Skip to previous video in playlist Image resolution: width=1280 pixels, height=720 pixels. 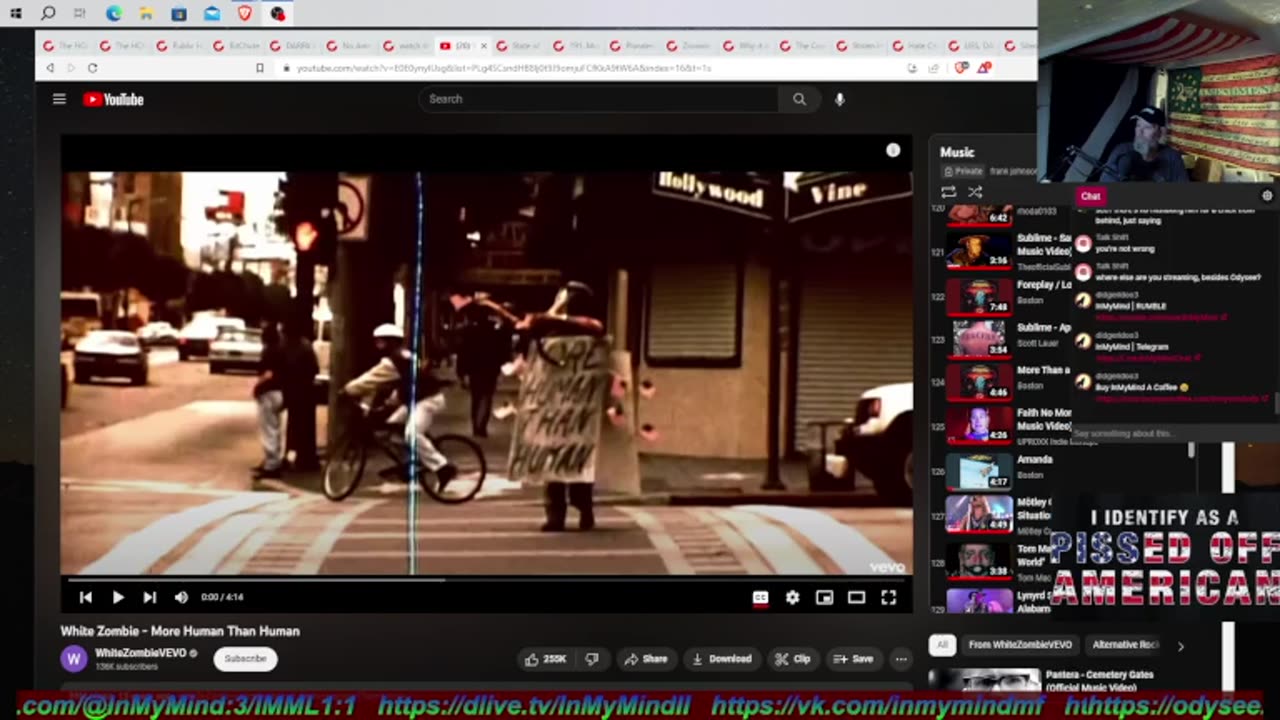[x=86, y=597]
